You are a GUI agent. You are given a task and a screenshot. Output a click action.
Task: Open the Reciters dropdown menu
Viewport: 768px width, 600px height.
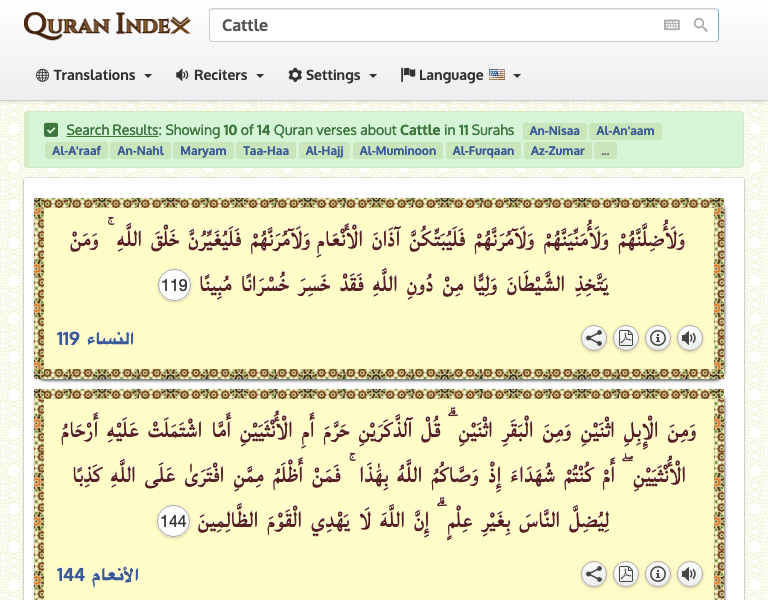point(219,75)
